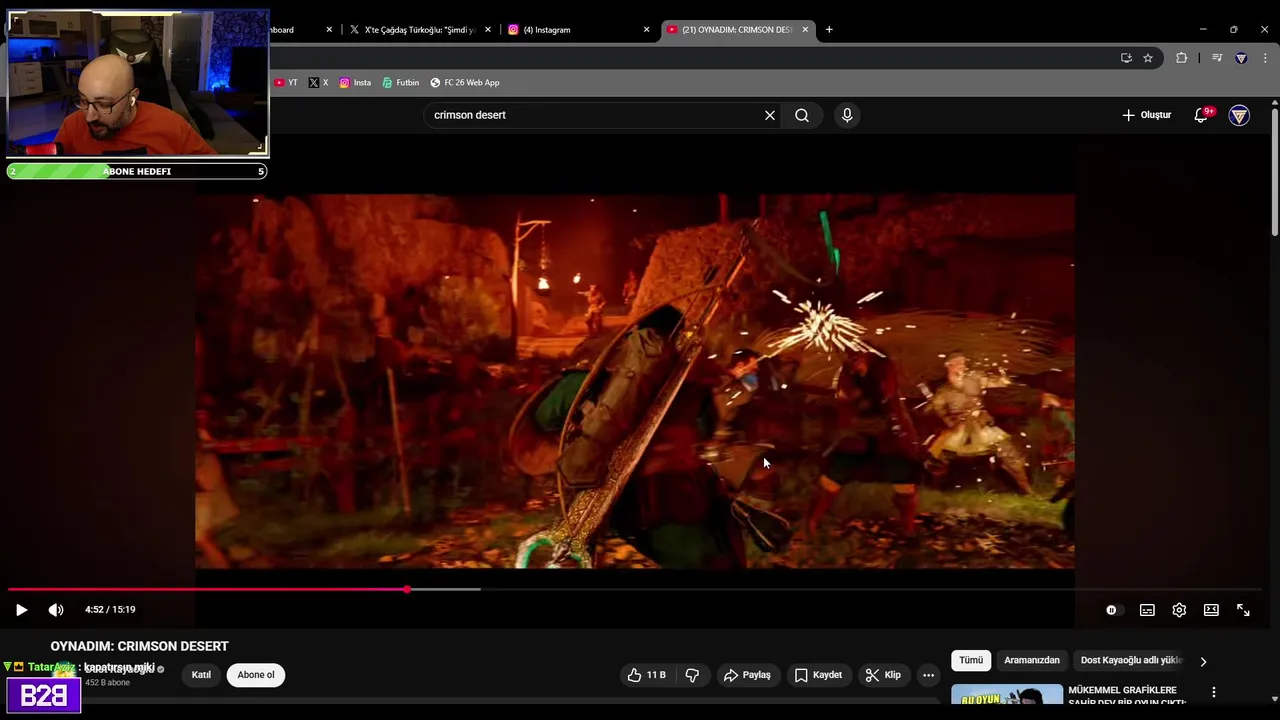Open the YT bookmark

(x=286, y=83)
